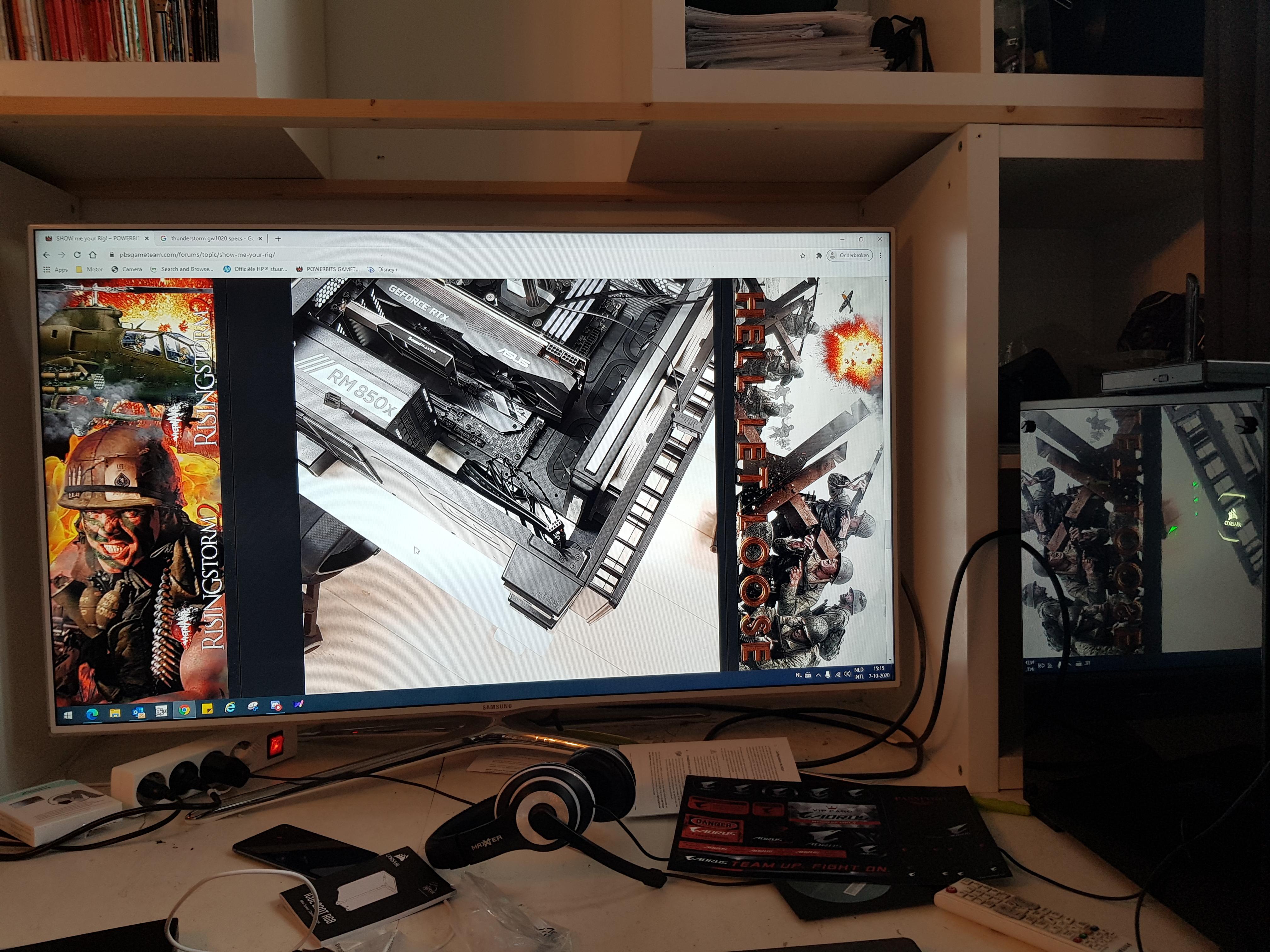The width and height of the screenshot is (1270, 952).
Task: Click the Onderbroken profile button
Action: coord(849,255)
